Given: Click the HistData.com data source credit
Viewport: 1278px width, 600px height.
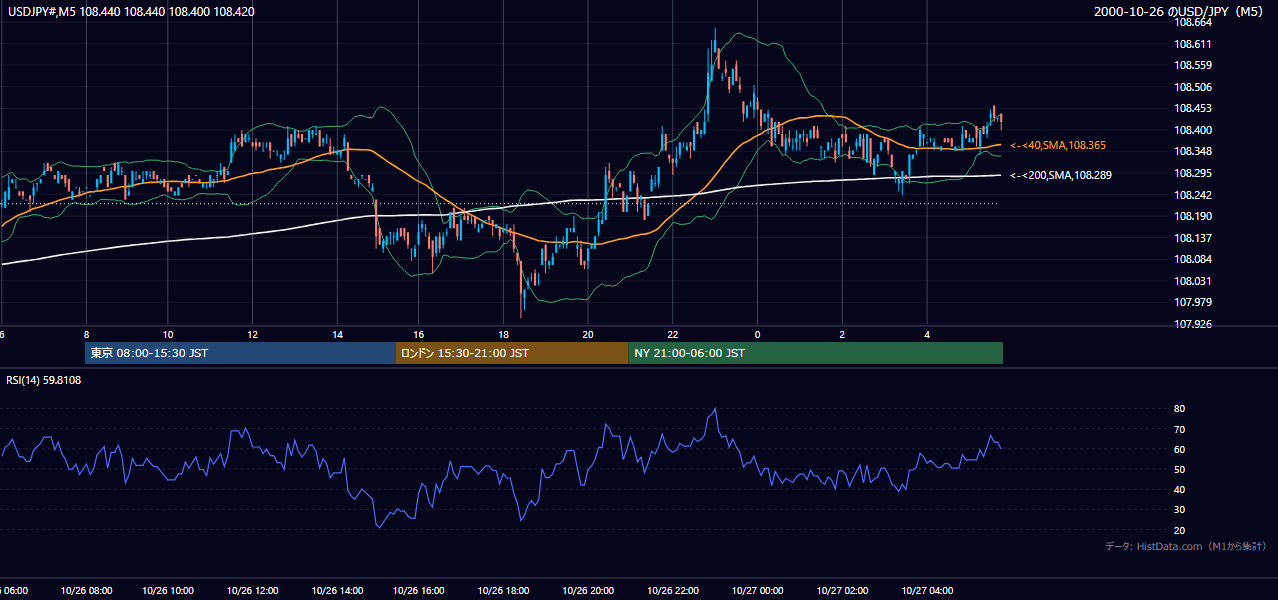Looking at the screenshot, I should (1186, 547).
